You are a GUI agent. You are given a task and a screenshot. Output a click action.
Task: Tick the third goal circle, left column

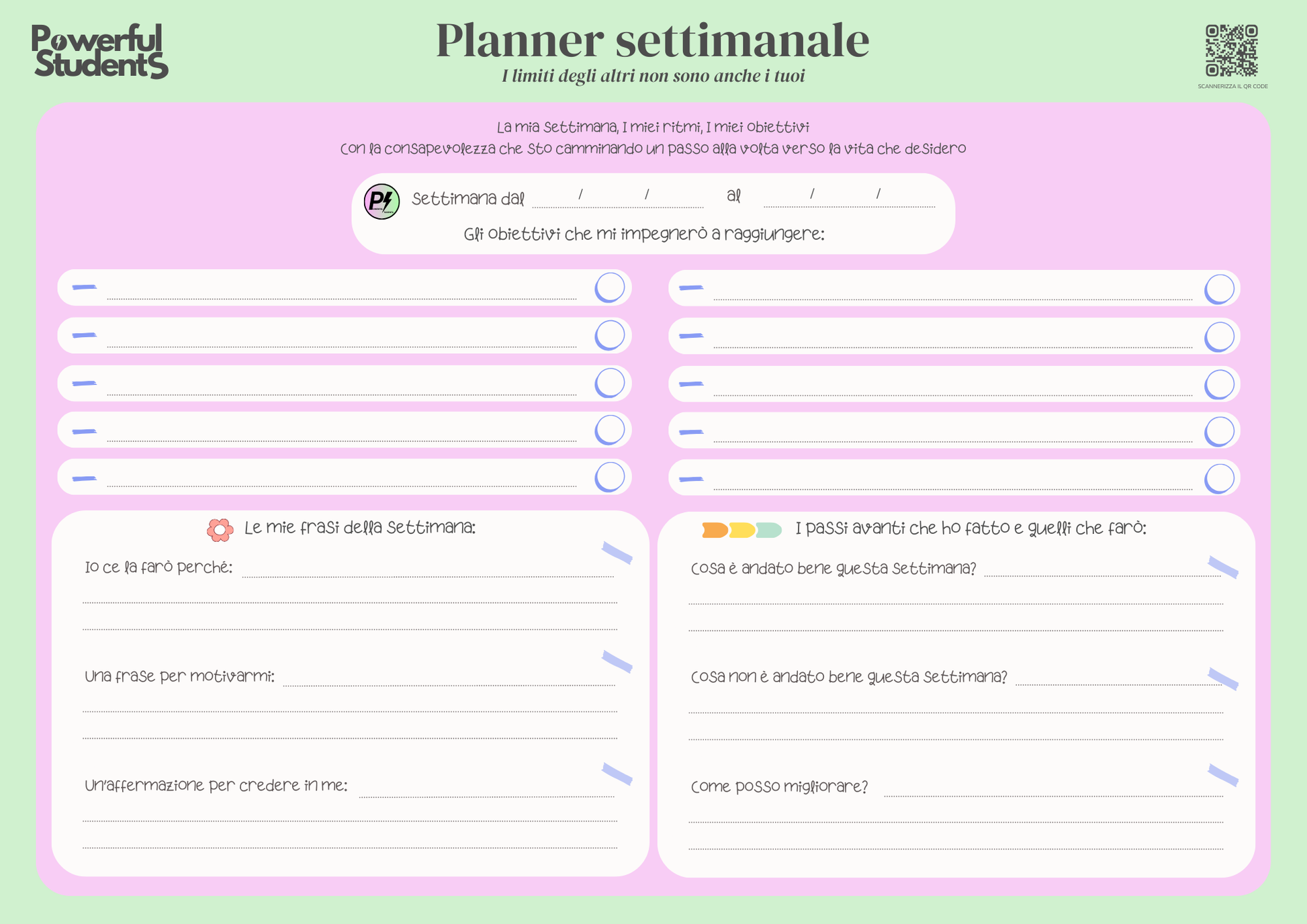point(610,383)
